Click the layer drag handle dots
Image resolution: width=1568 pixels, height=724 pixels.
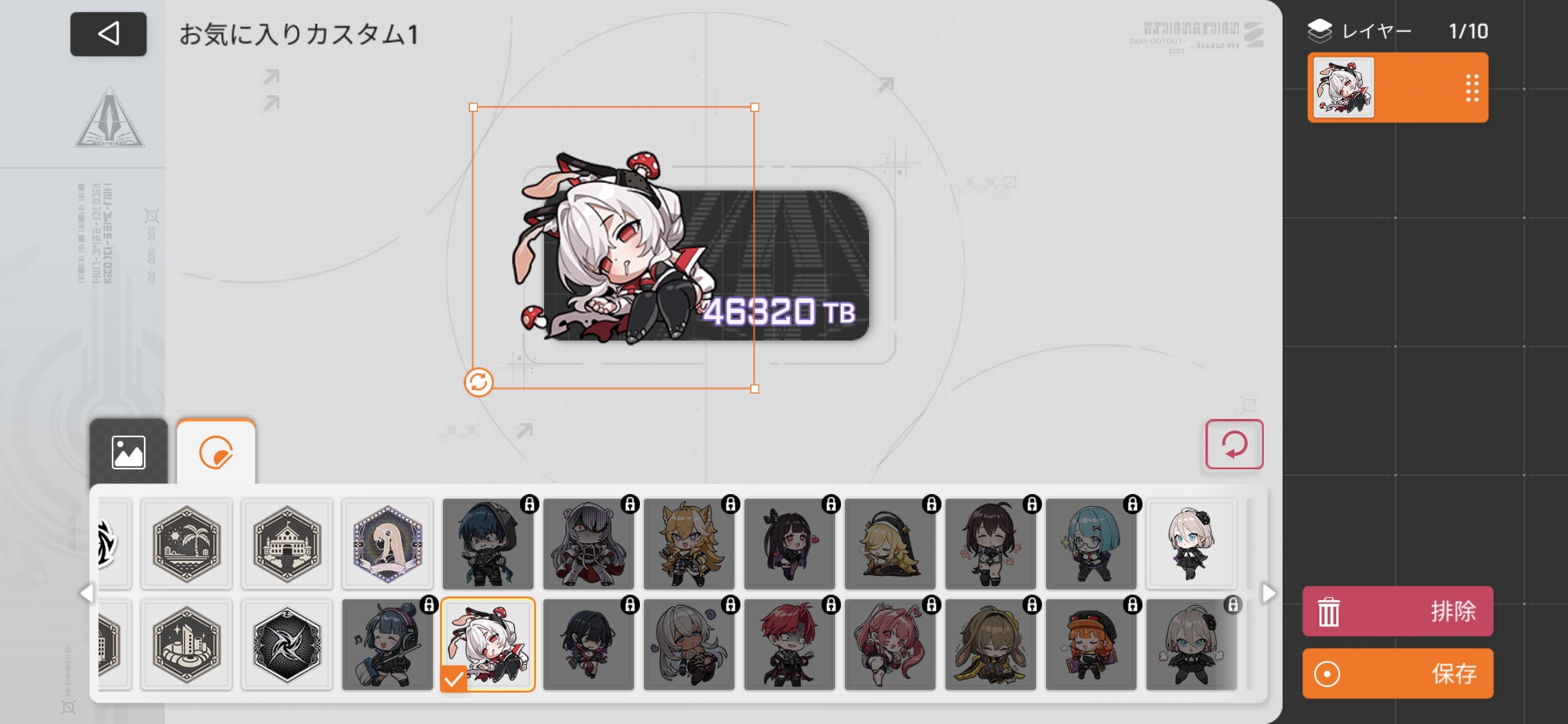point(1472,88)
